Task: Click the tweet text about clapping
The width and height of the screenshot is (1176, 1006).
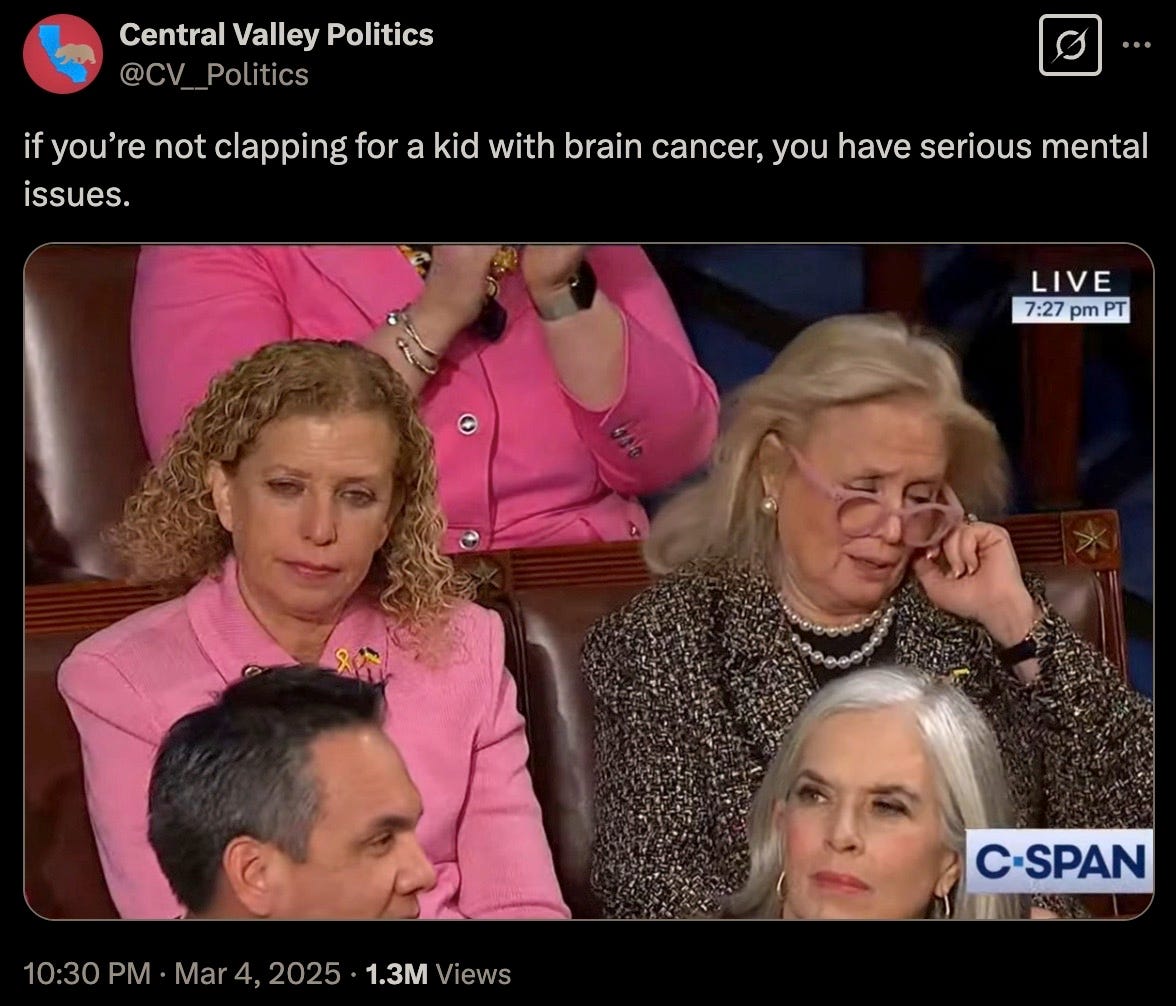Action: [x=586, y=170]
